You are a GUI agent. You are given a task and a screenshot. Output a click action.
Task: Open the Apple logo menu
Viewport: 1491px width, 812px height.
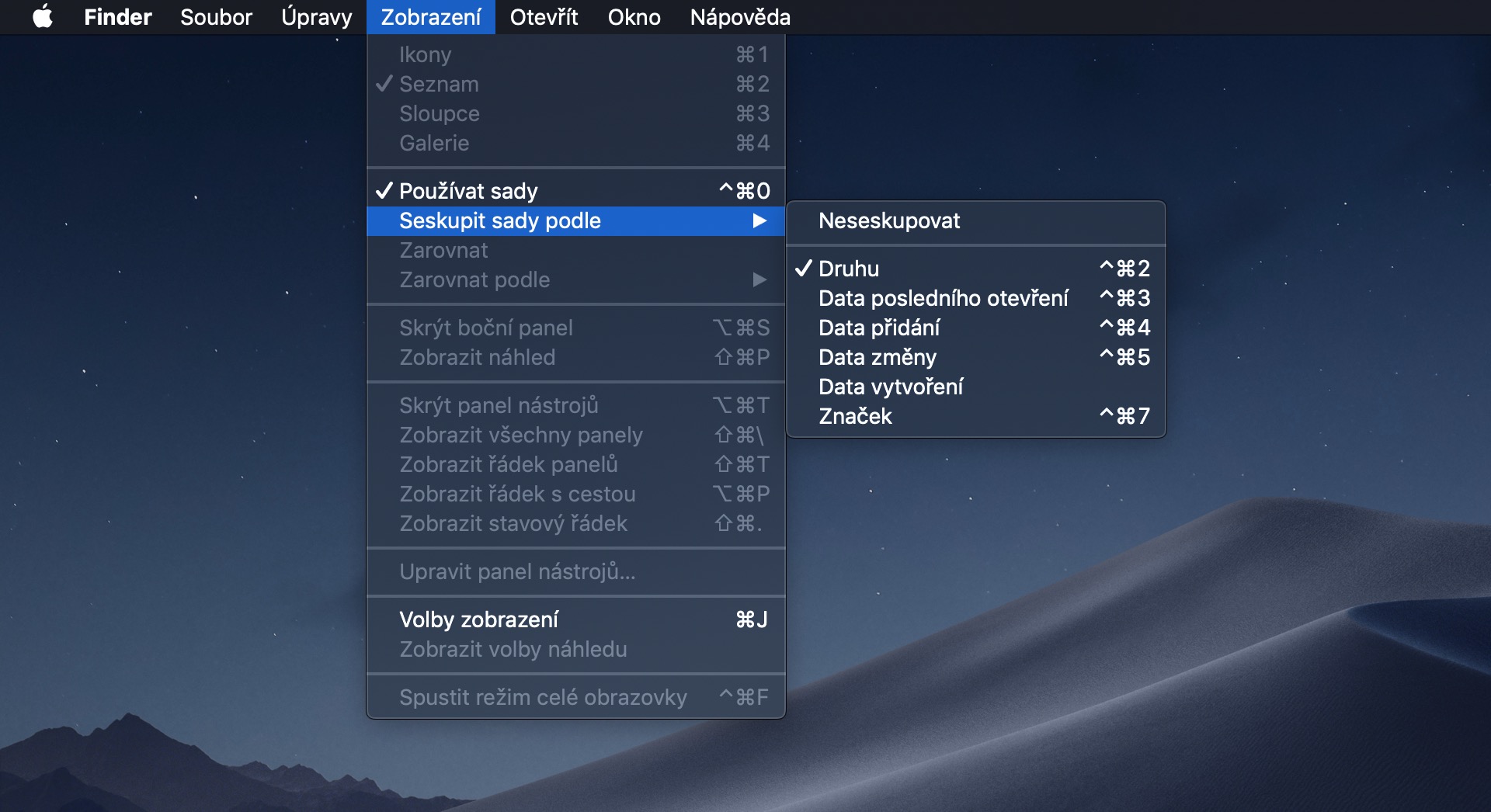tap(43, 16)
